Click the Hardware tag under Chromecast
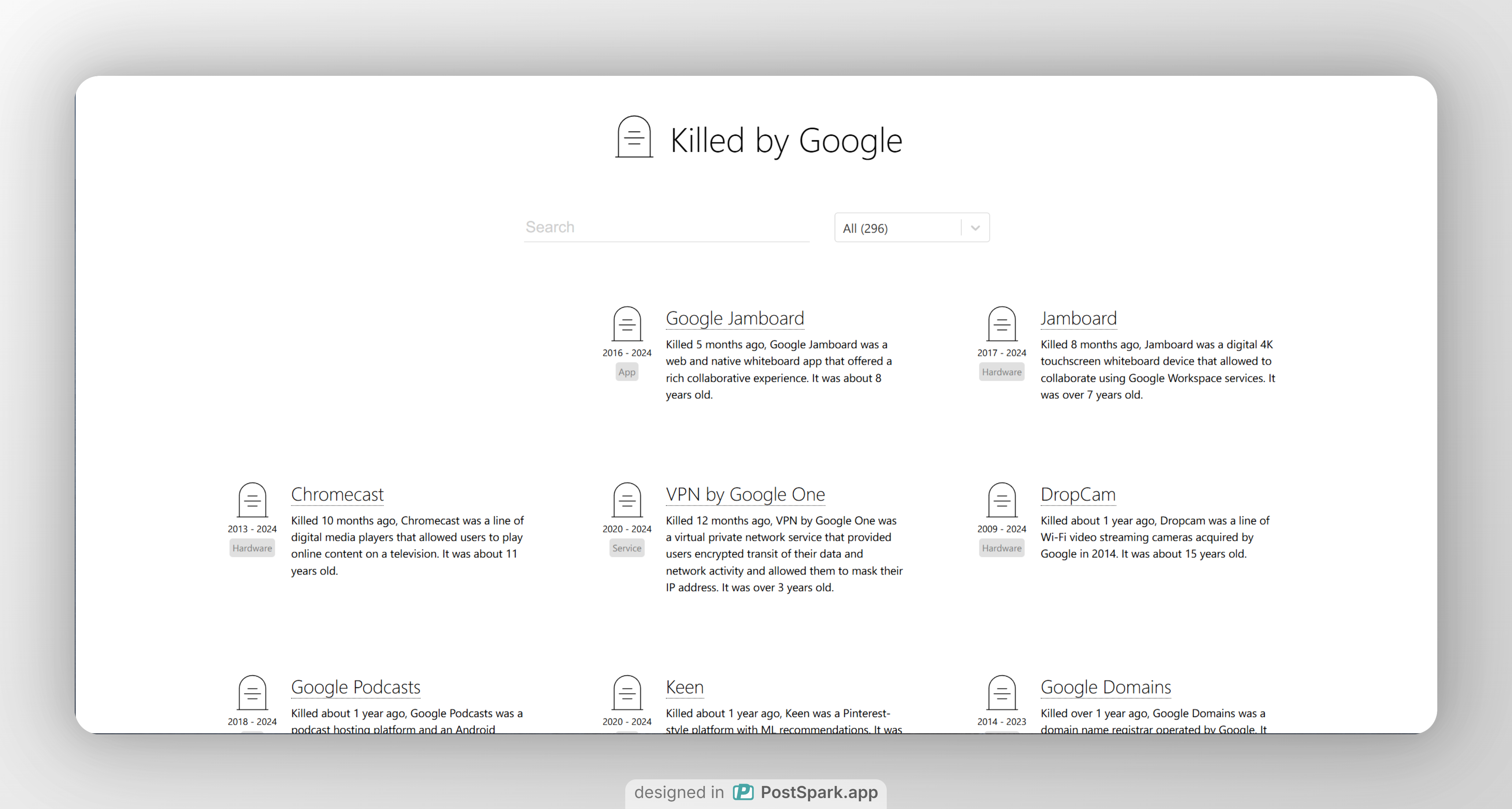The image size is (1512, 809). [x=252, y=548]
